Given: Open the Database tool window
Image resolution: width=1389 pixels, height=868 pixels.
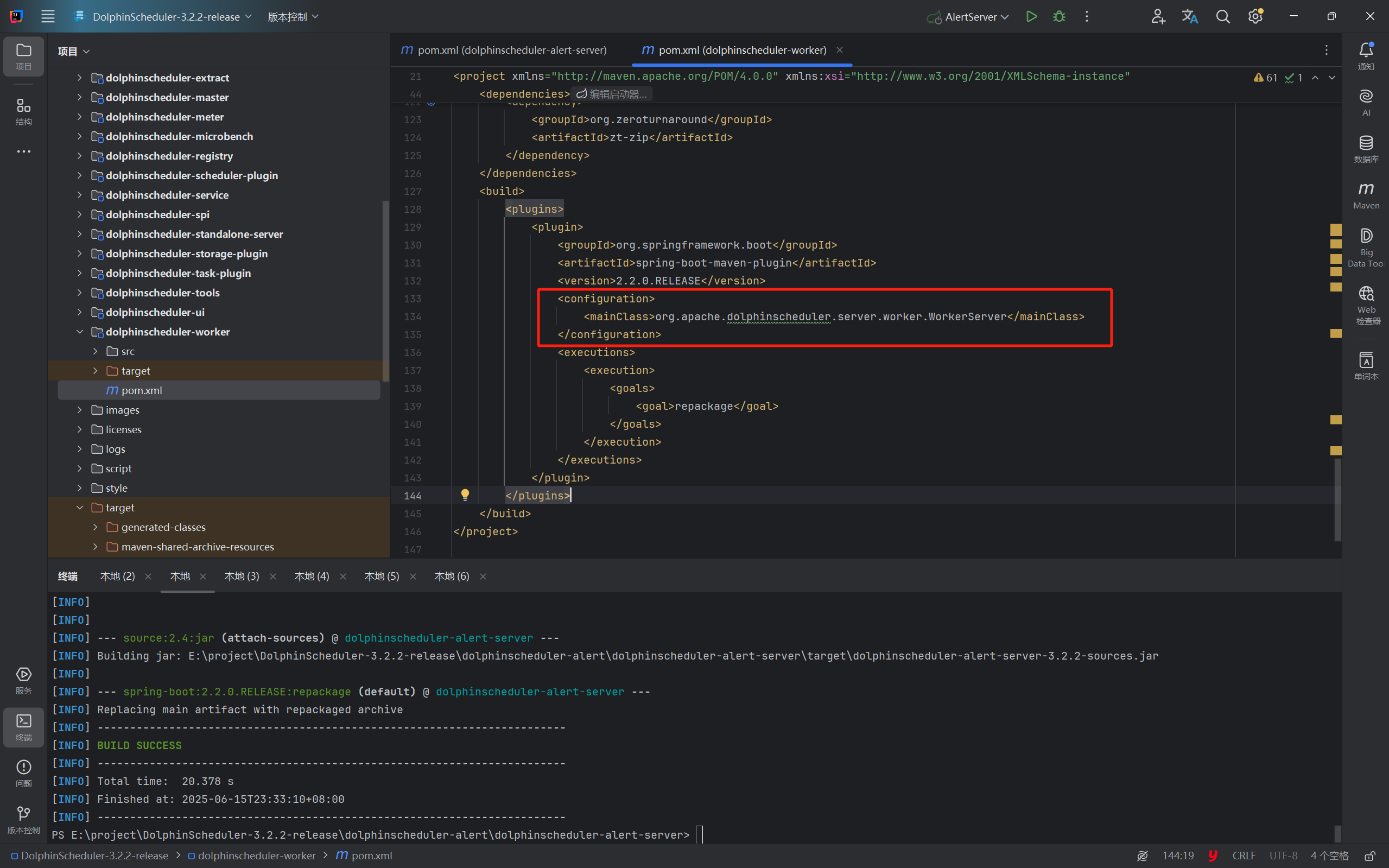Looking at the screenshot, I should click(1366, 149).
